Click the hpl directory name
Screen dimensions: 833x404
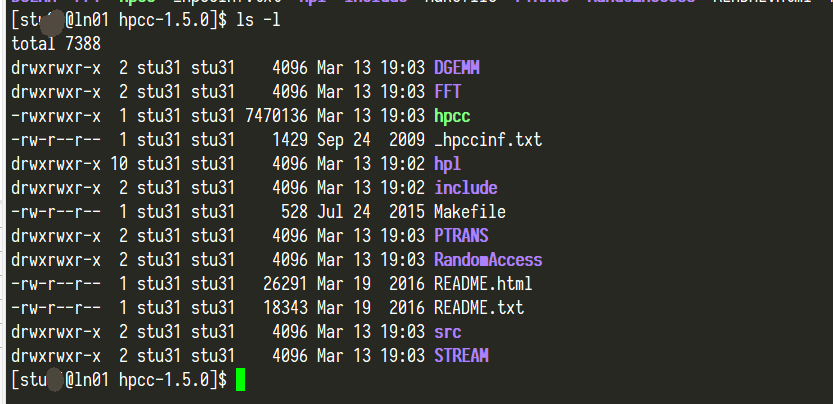click(447, 164)
